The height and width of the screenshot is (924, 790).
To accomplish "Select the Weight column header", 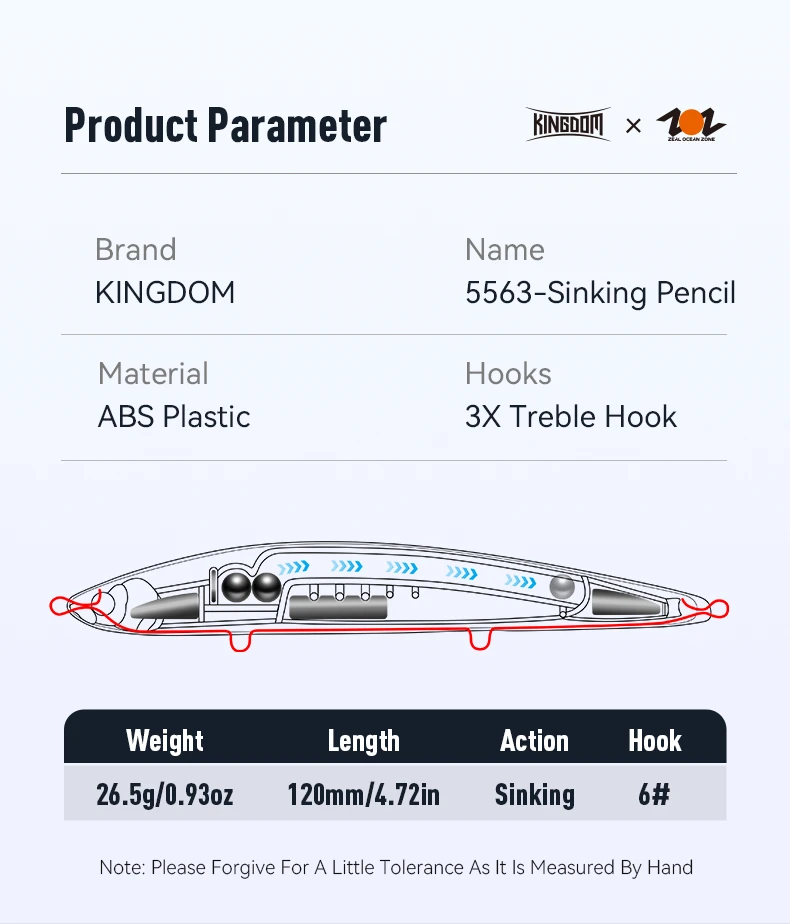I will click(x=165, y=741).
